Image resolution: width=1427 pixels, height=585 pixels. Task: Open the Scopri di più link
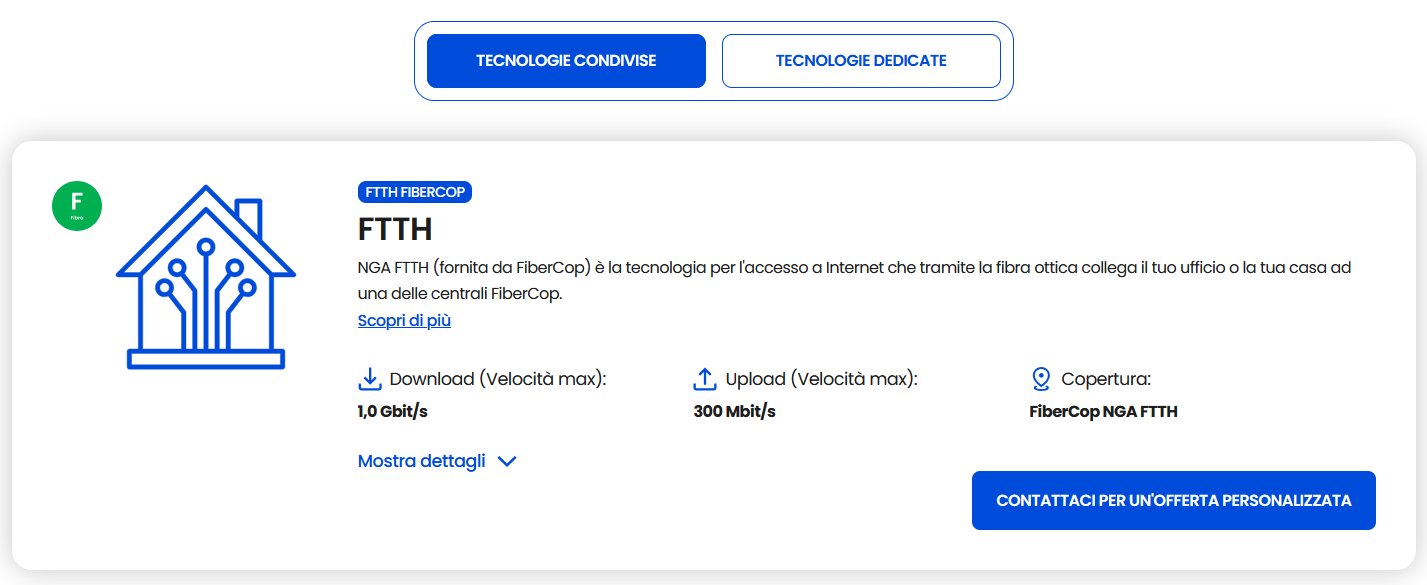tap(404, 321)
